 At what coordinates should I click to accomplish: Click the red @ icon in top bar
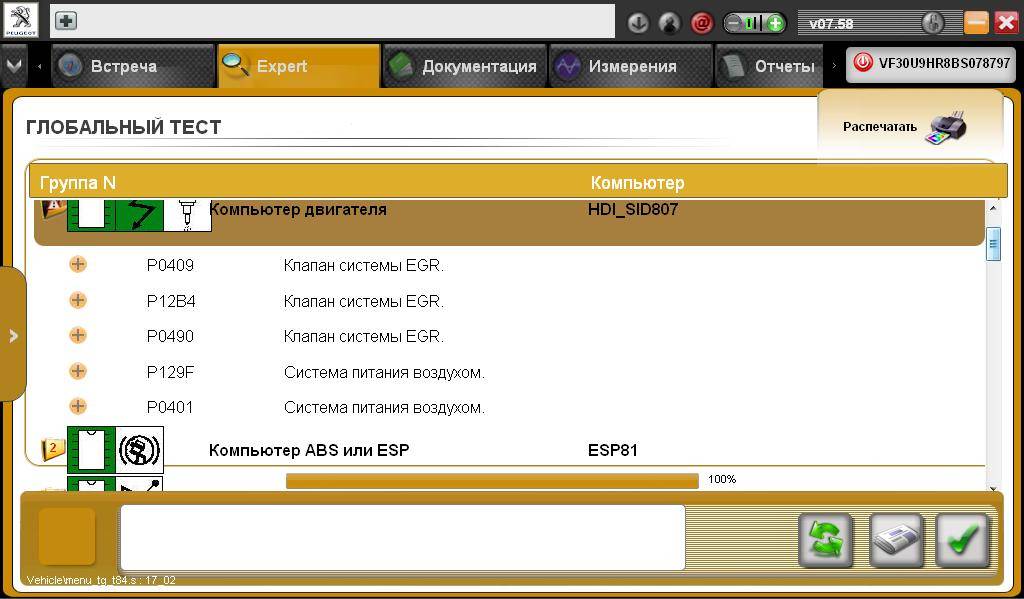coord(701,23)
